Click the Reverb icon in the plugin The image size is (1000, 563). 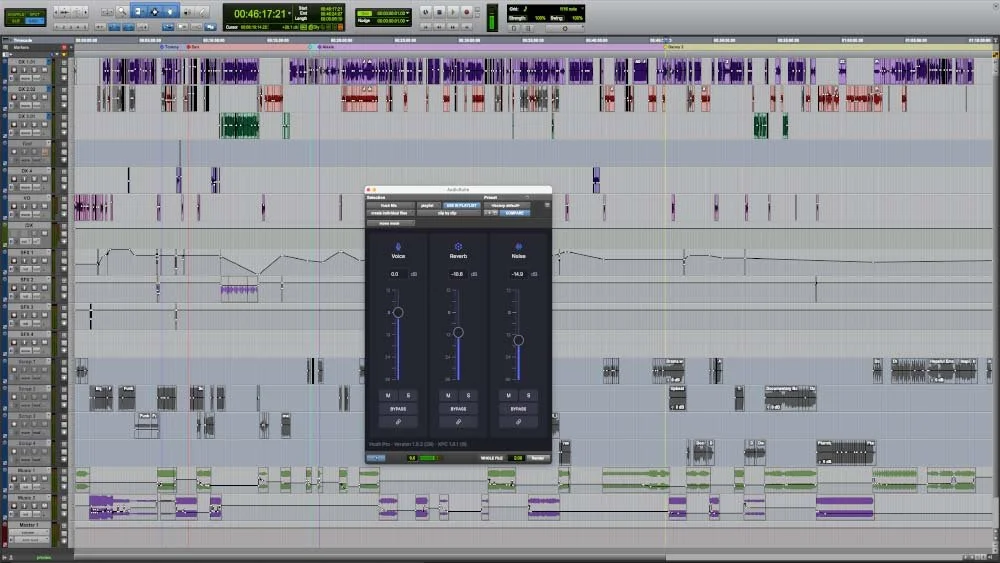point(458,246)
